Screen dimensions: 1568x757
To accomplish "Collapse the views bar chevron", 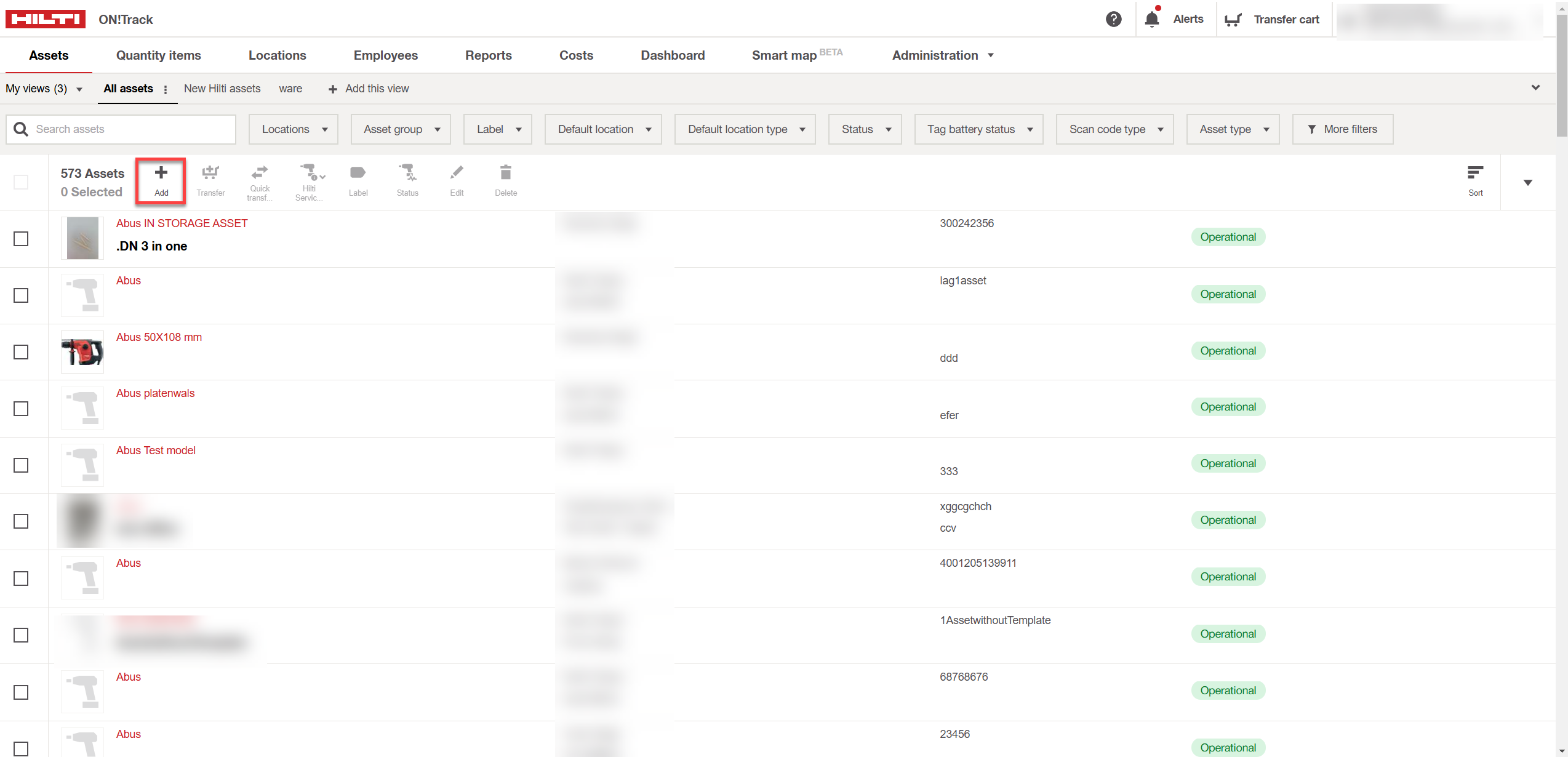I will [1536, 88].
